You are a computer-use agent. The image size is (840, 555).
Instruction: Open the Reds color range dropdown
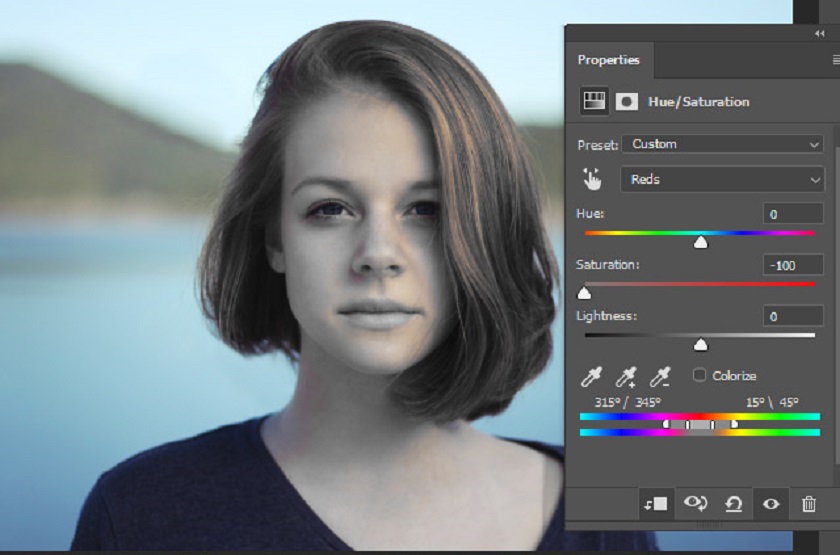pyautogui.click(x=722, y=180)
